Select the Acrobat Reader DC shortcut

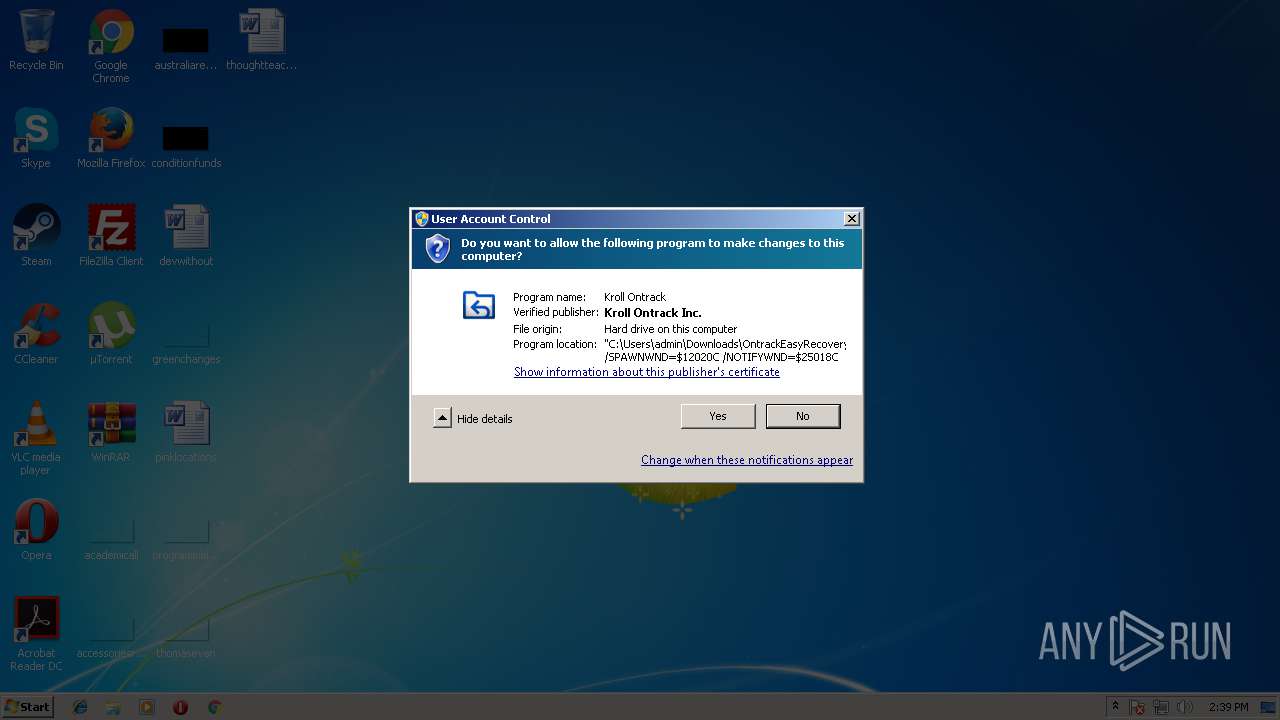(36, 634)
